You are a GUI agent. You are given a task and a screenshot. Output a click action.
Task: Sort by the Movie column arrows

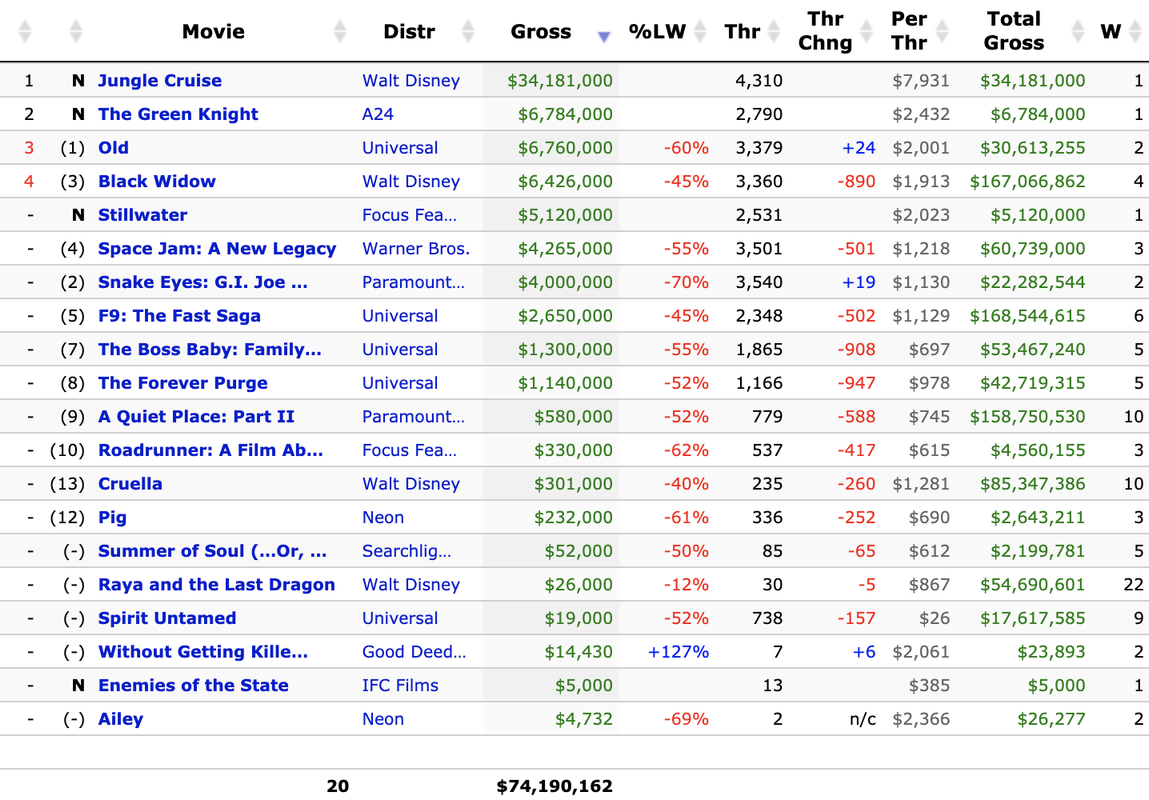point(339,32)
